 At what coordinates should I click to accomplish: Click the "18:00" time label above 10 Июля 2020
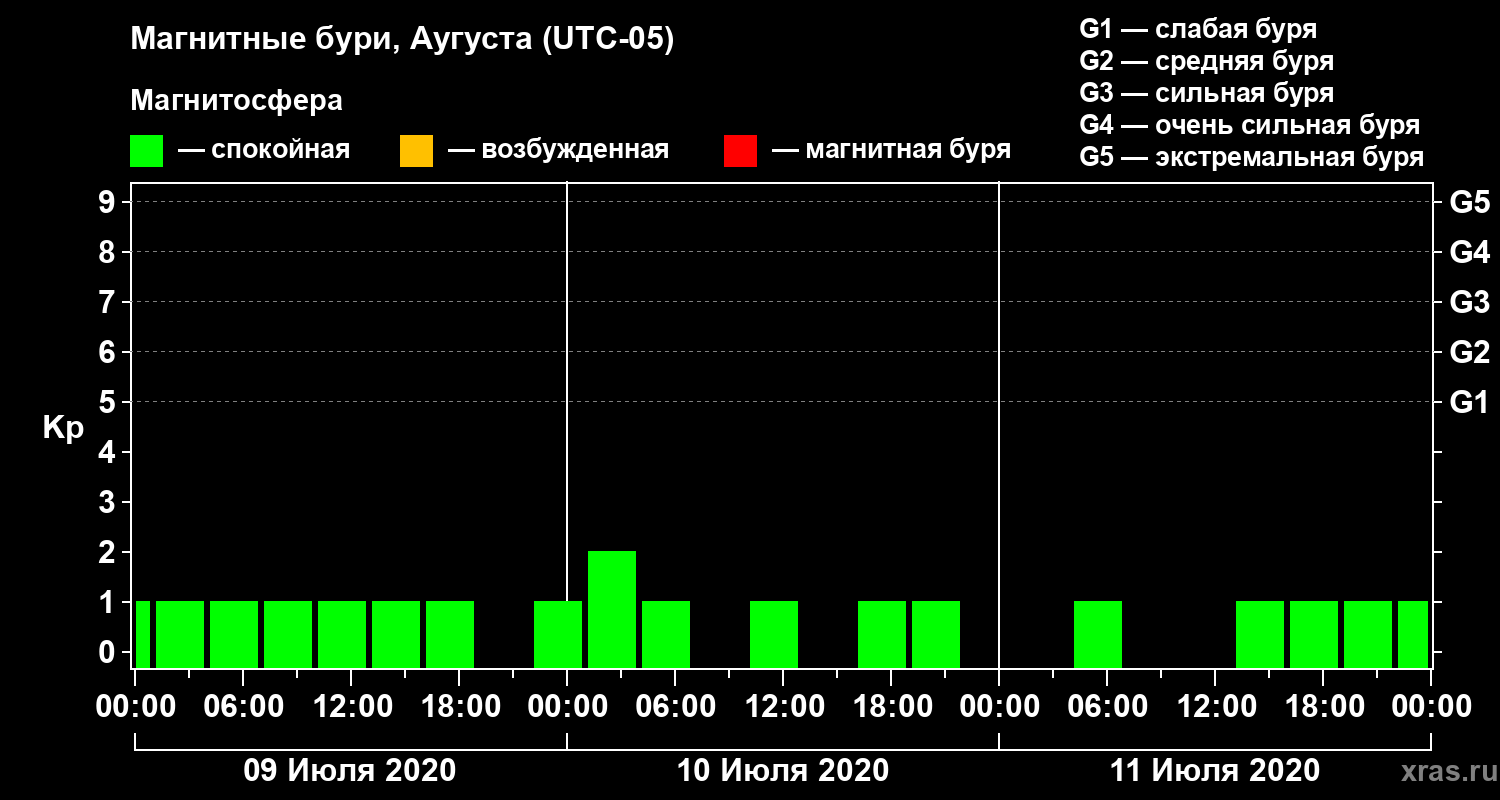pyautogui.click(x=891, y=706)
